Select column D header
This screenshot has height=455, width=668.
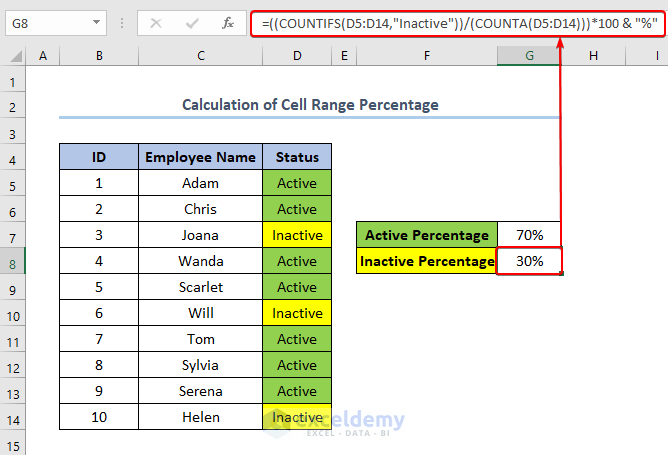(297, 56)
